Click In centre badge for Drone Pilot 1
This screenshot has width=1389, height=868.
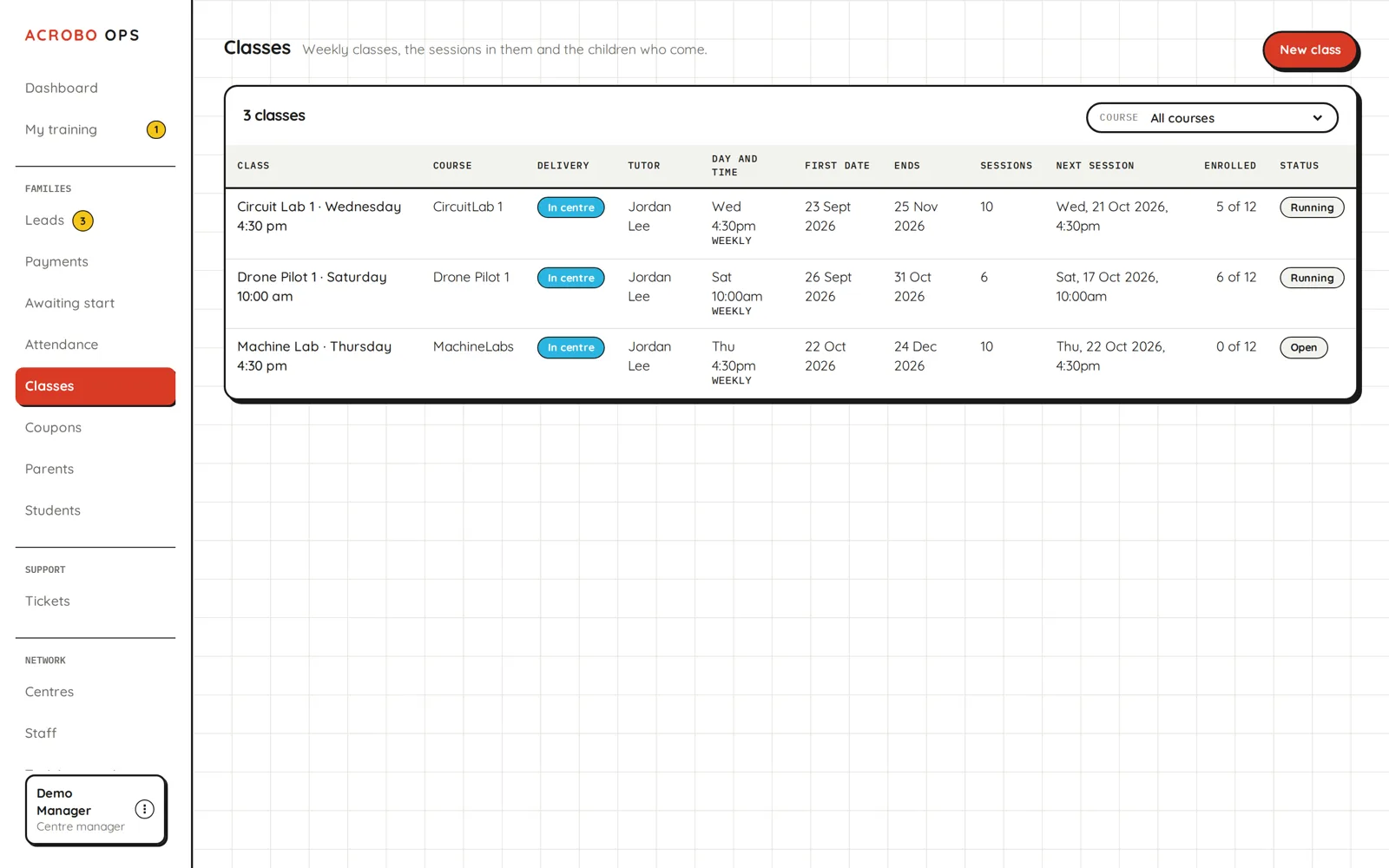click(x=570, y=278)
